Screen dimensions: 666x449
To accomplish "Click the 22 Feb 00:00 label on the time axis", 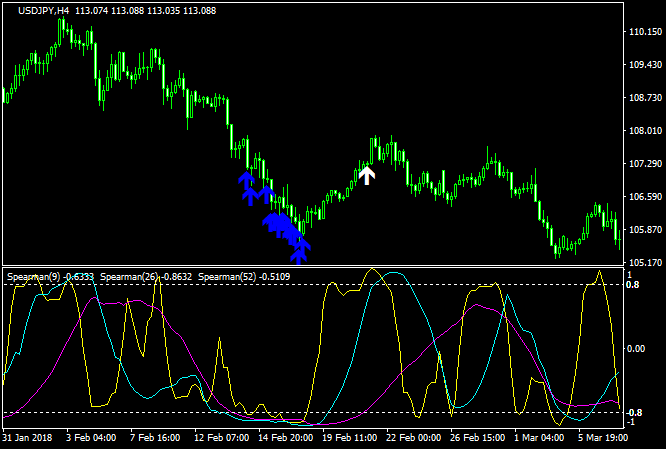I will 414,438.
